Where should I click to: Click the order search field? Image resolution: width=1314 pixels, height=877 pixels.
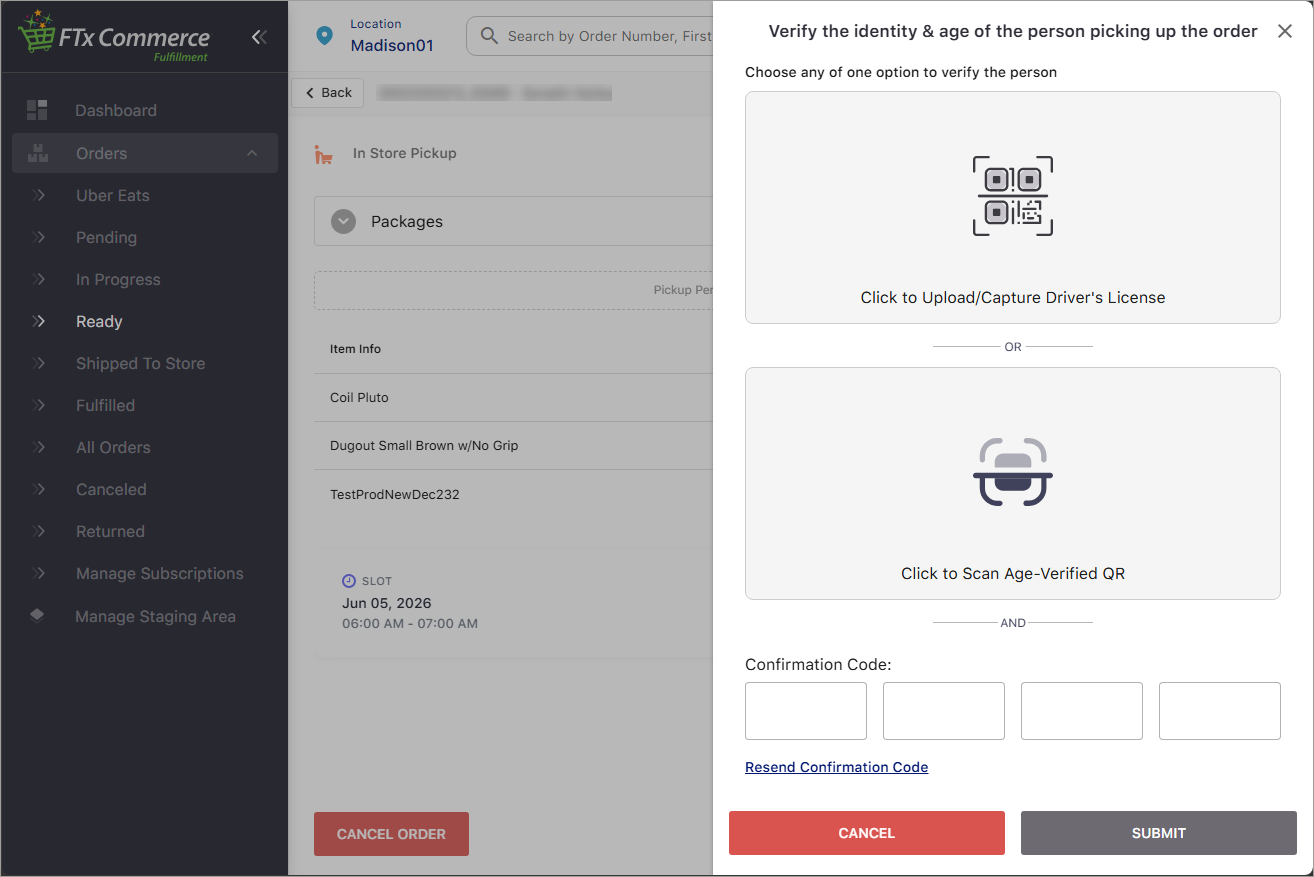590,36
